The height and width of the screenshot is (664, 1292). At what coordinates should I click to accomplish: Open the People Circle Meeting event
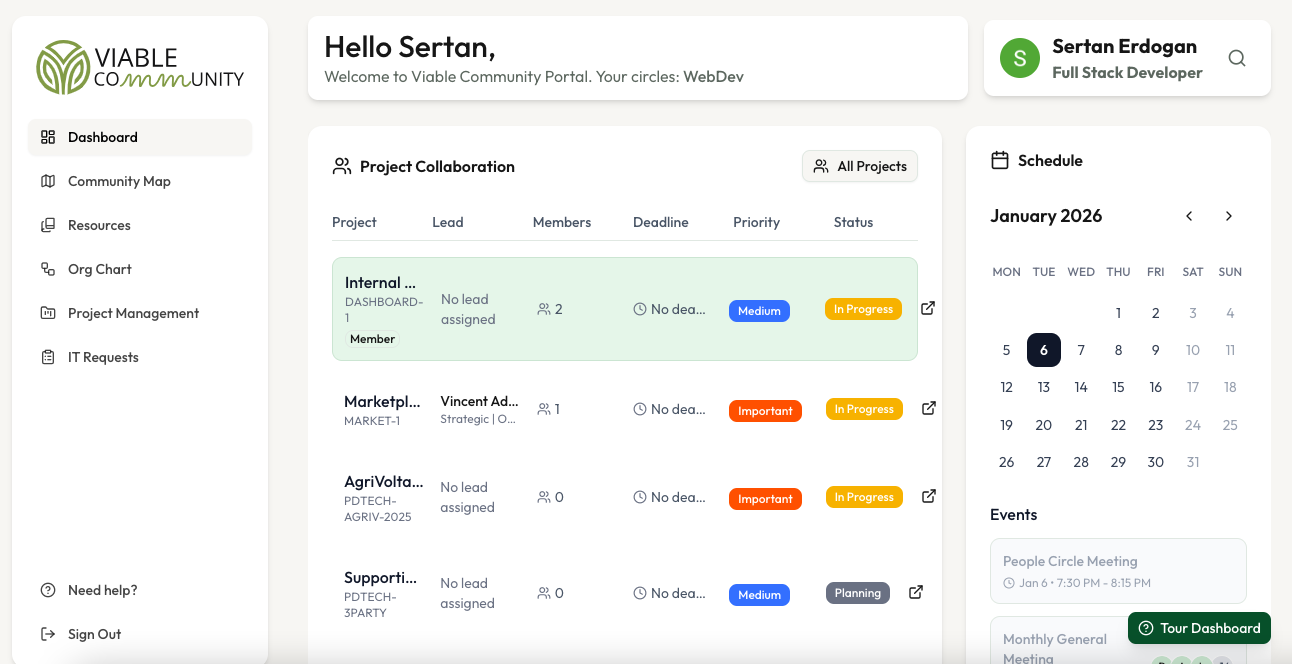point(1118,570)
